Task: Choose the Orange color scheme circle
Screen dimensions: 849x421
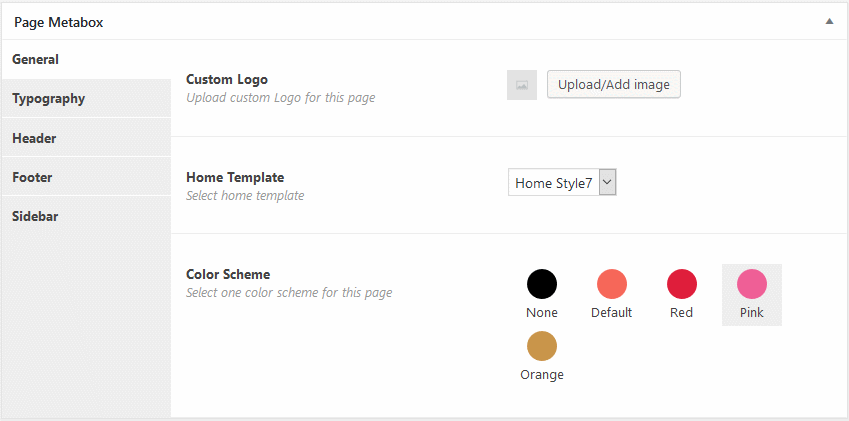Action: (x=541, y=346)
